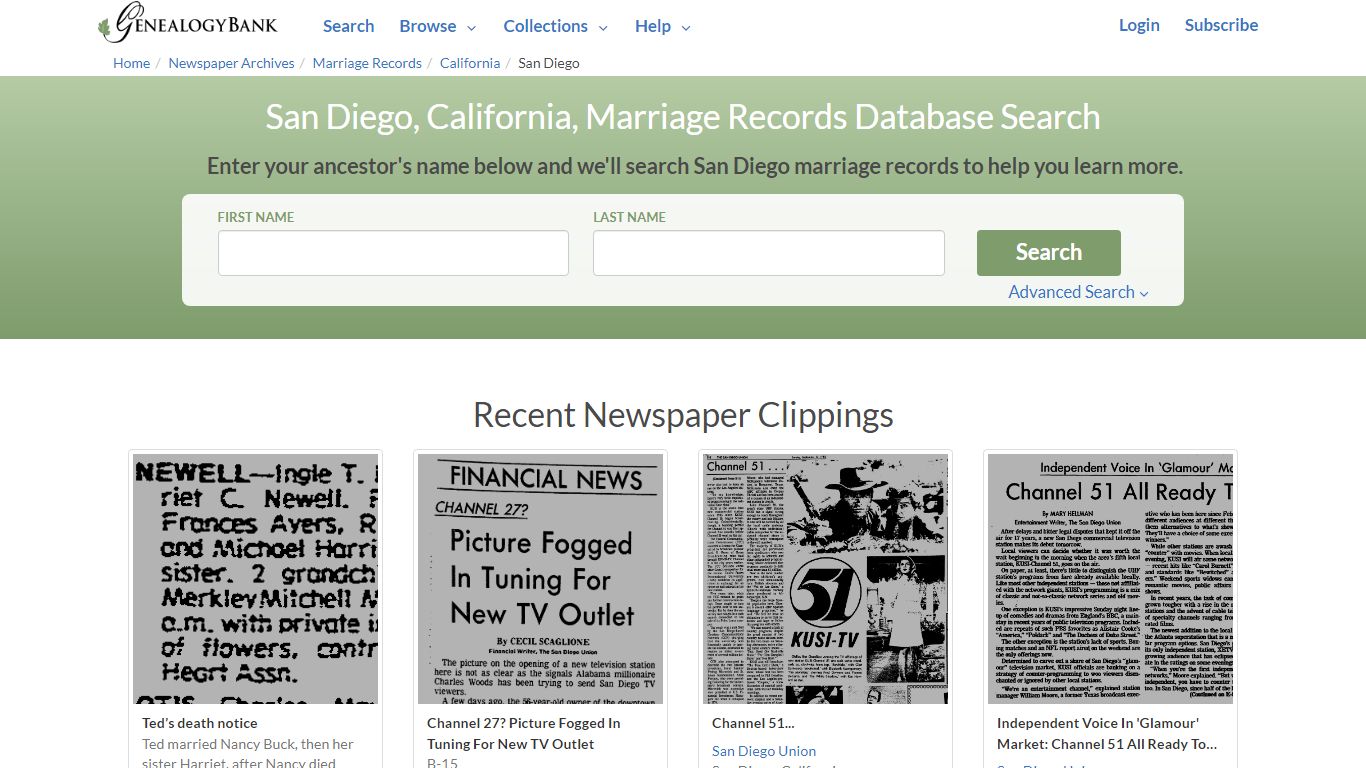The width and height of the screenshot is (1366, 768).
Task: Open the 'Ted's death notice' title
Action: click(x=199, y=723)
